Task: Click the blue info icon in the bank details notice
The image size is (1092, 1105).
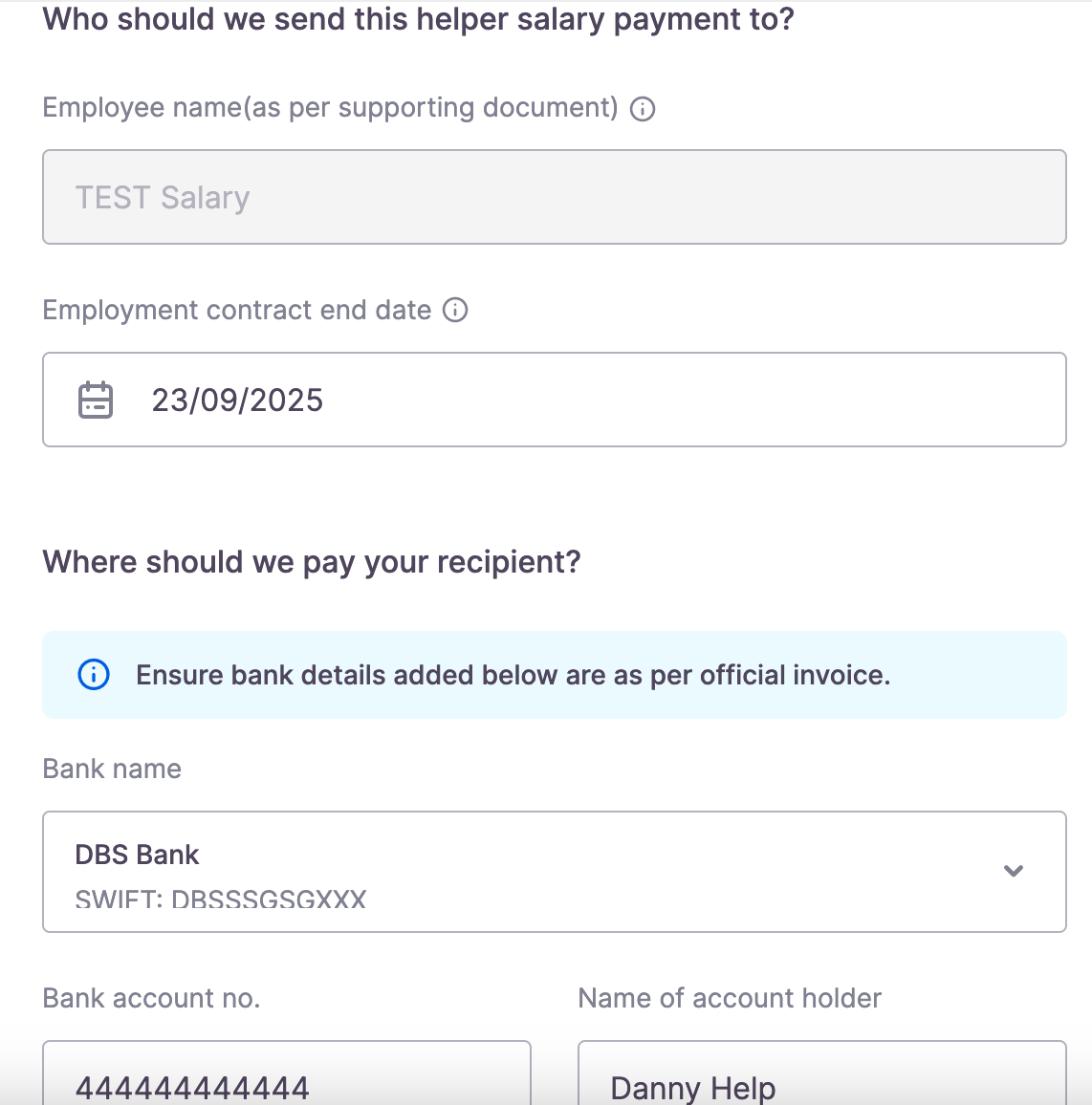Action: point(94,675)
